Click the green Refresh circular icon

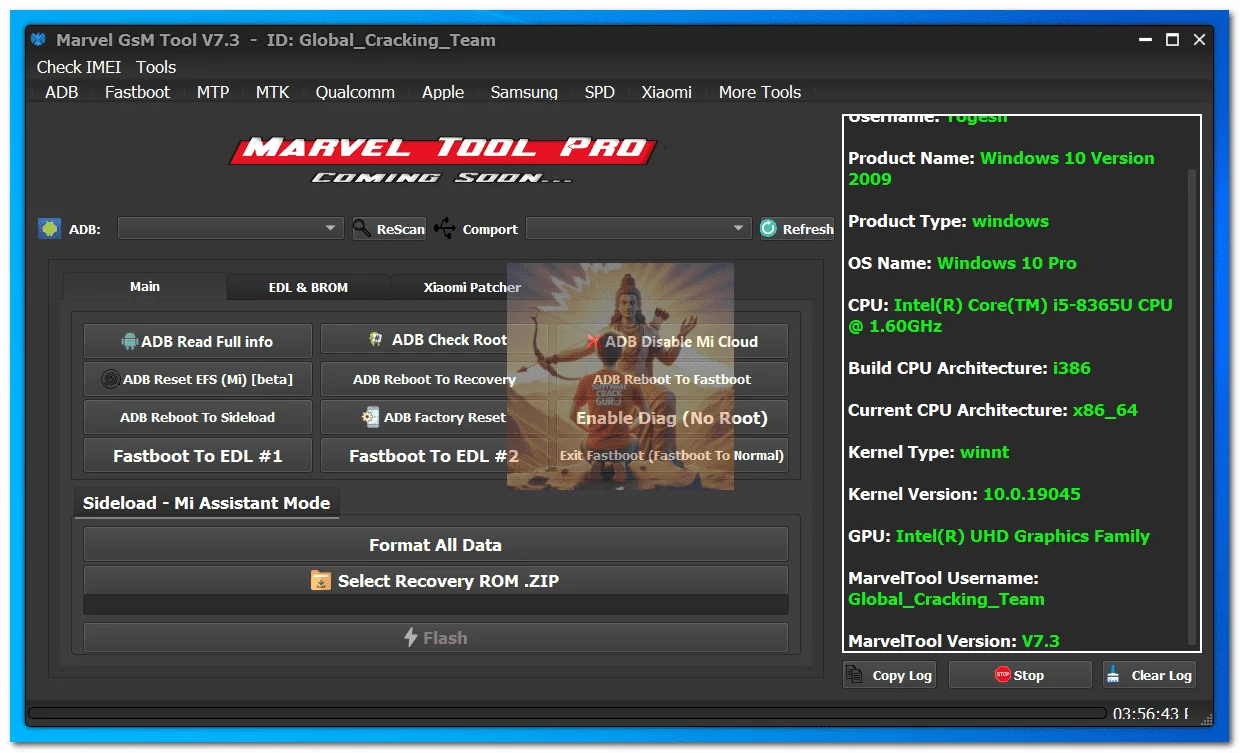pos(769,228)
